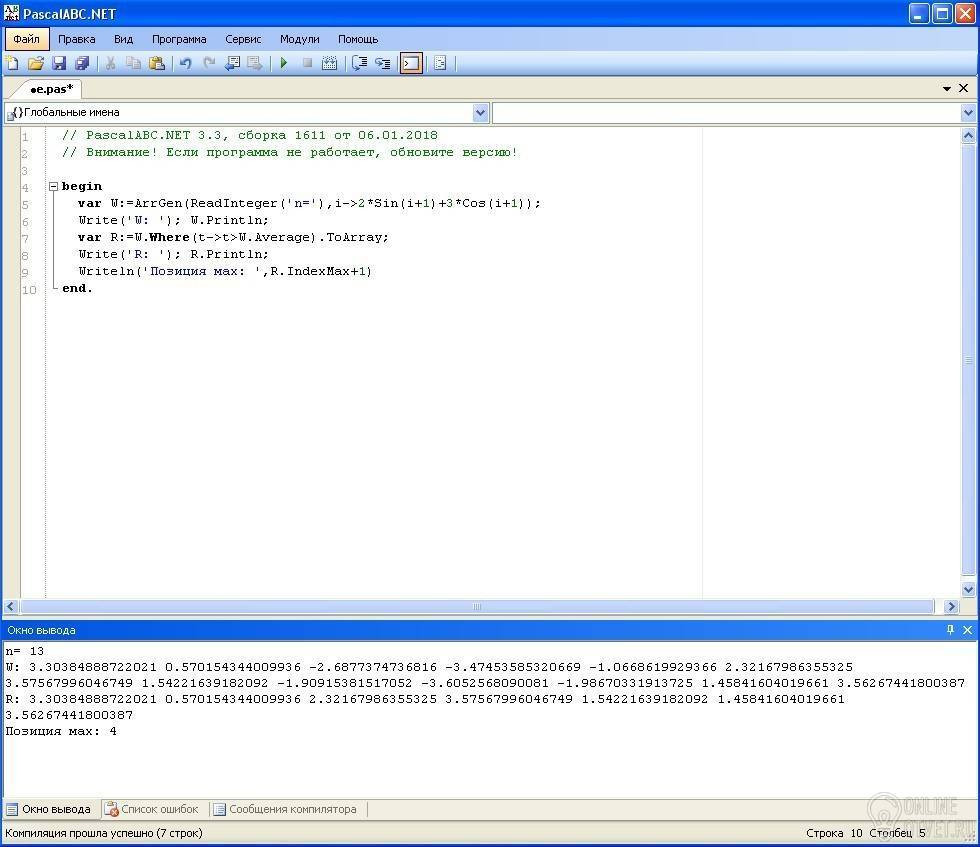
Task: Click the horizontal scroll right arrow
Action: 951,606
